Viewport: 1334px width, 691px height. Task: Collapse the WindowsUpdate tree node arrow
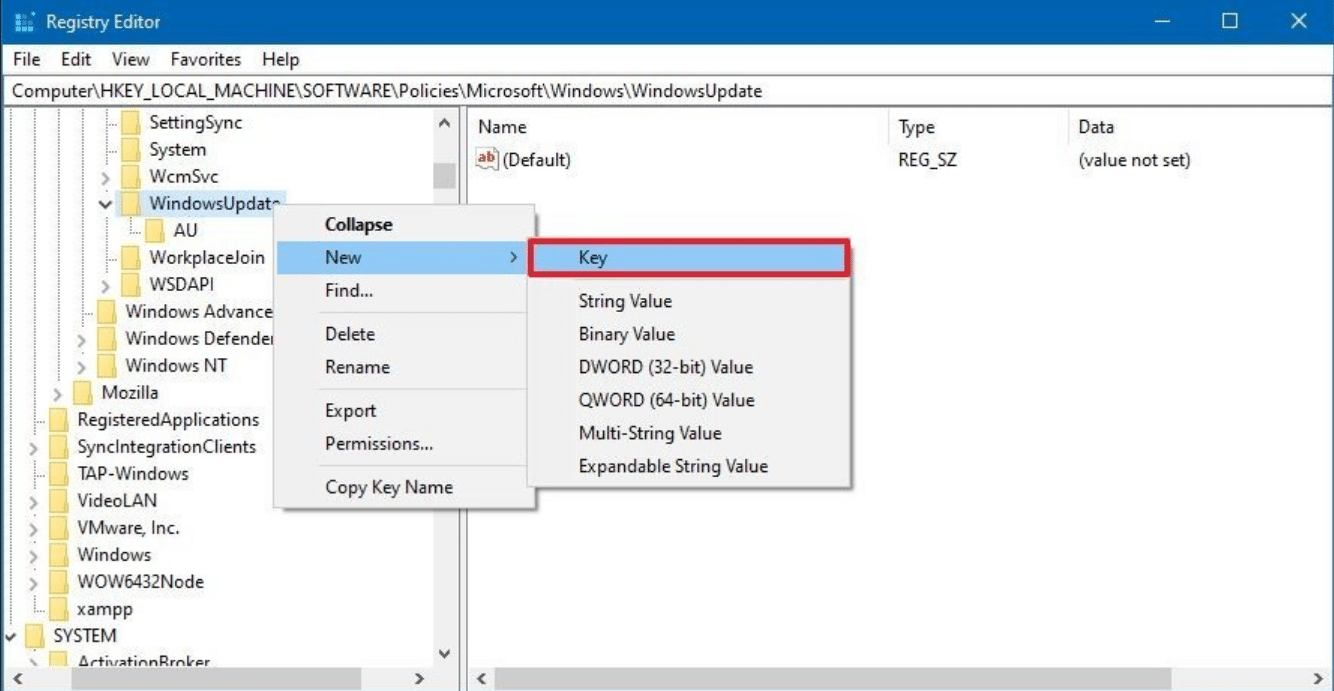pos(106,204)
